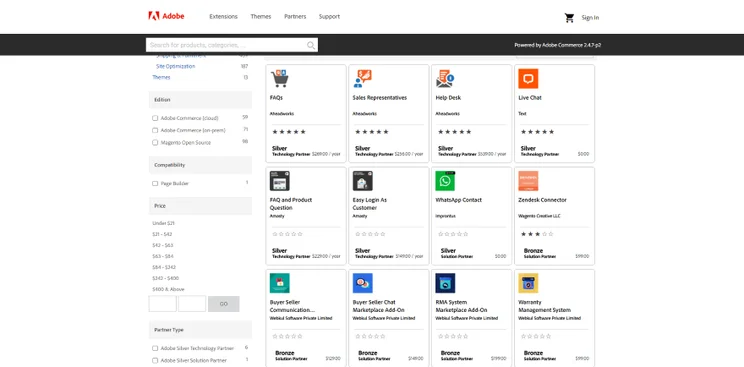Collapse the Edition filter section

(x=200, y=100)
